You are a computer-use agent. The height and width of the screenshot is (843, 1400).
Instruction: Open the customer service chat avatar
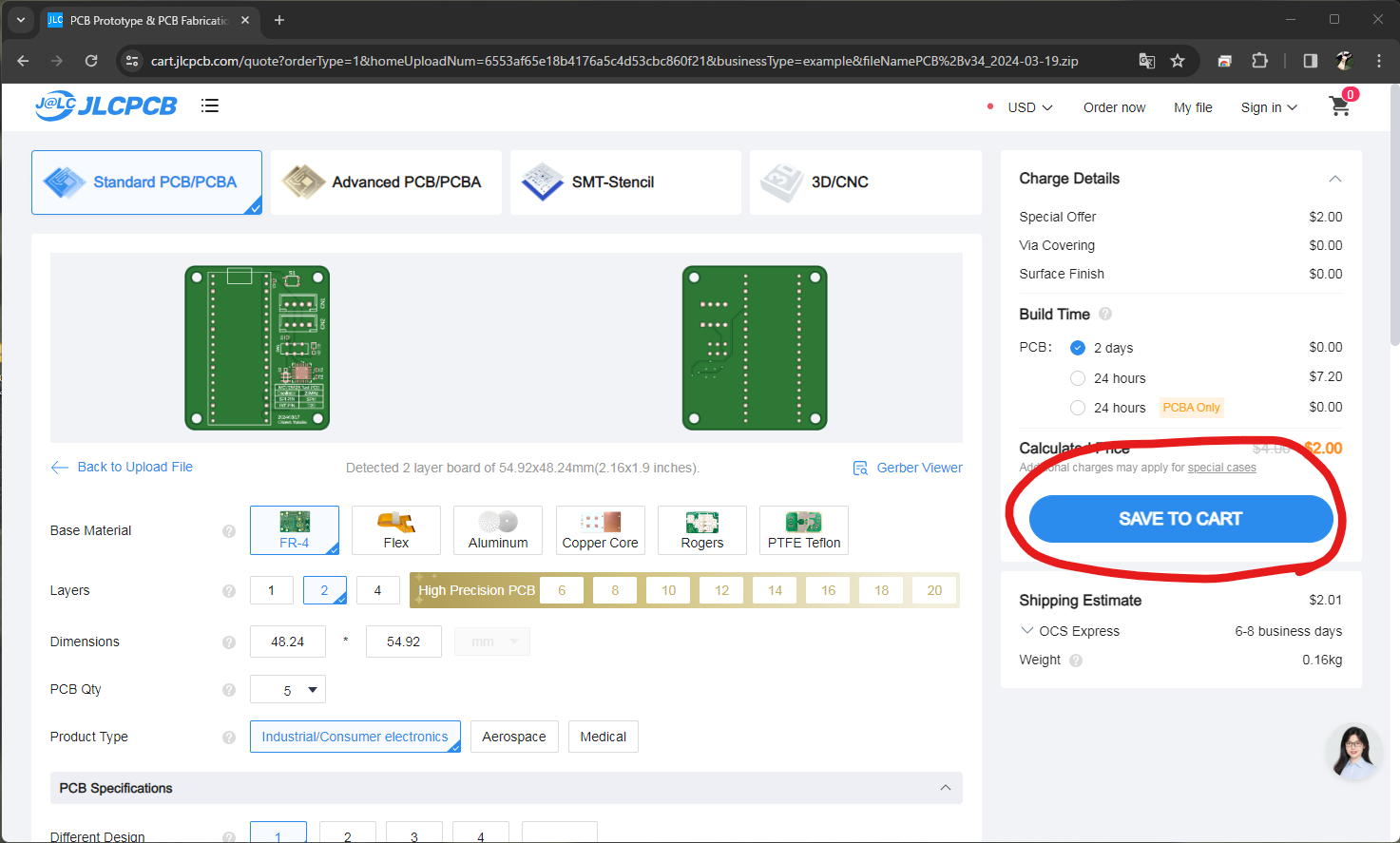tap(1352, 751)
